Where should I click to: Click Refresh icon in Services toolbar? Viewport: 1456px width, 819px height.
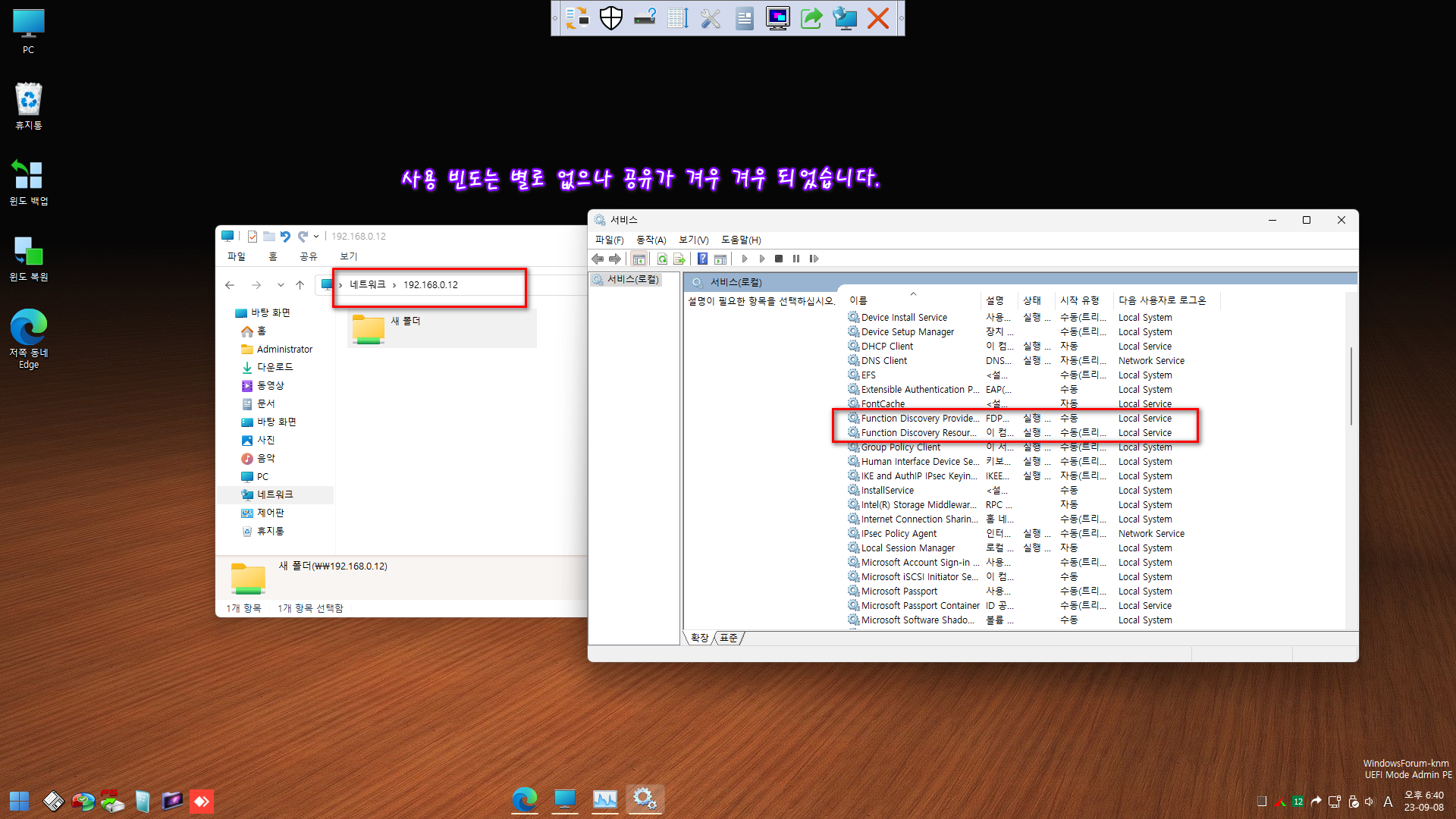point(662,259)
